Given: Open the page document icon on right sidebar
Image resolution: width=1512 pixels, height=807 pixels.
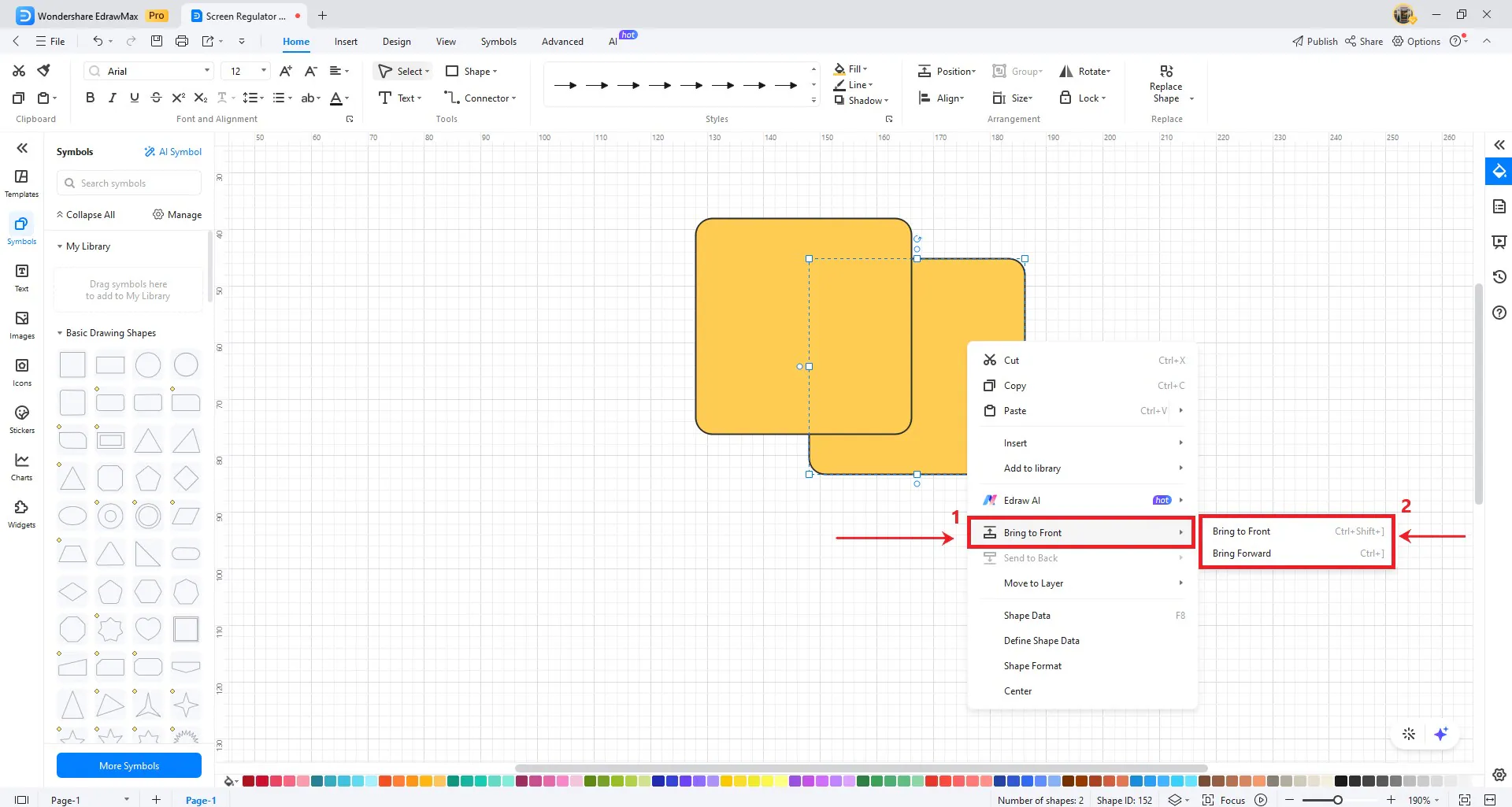Looking at the screenshot, I should coord(1499,206).
